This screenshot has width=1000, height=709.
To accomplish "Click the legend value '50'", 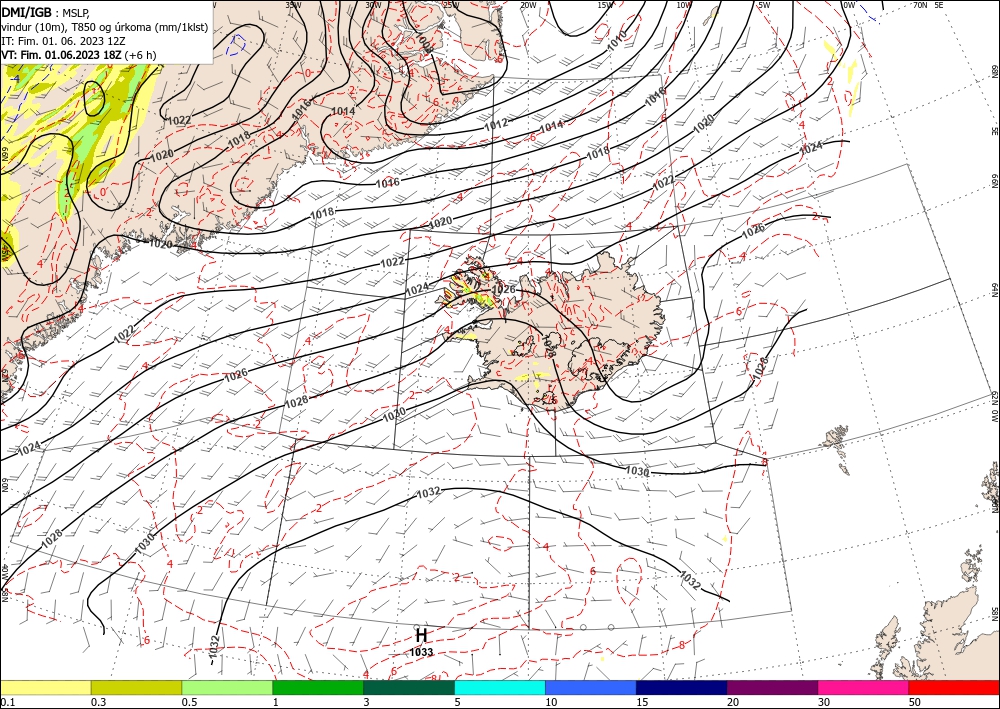I will [x=915, y=702].
